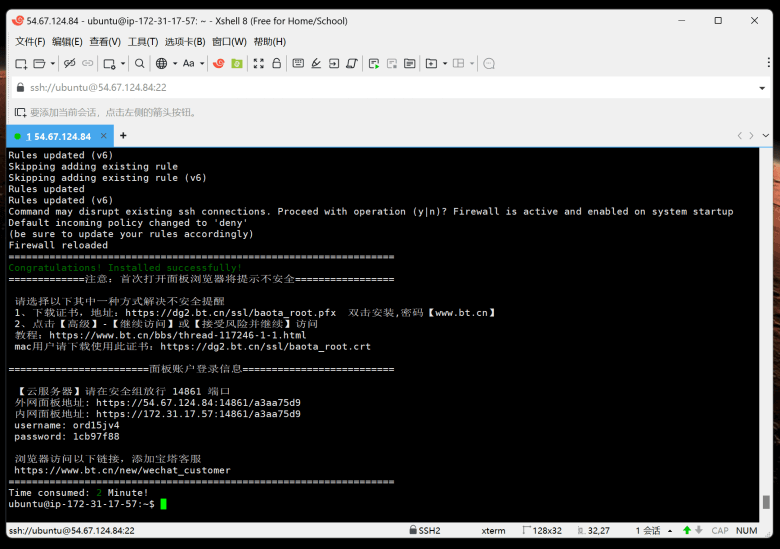
Task: Expand the new tab group dropdown arrow
Action: 445,64
